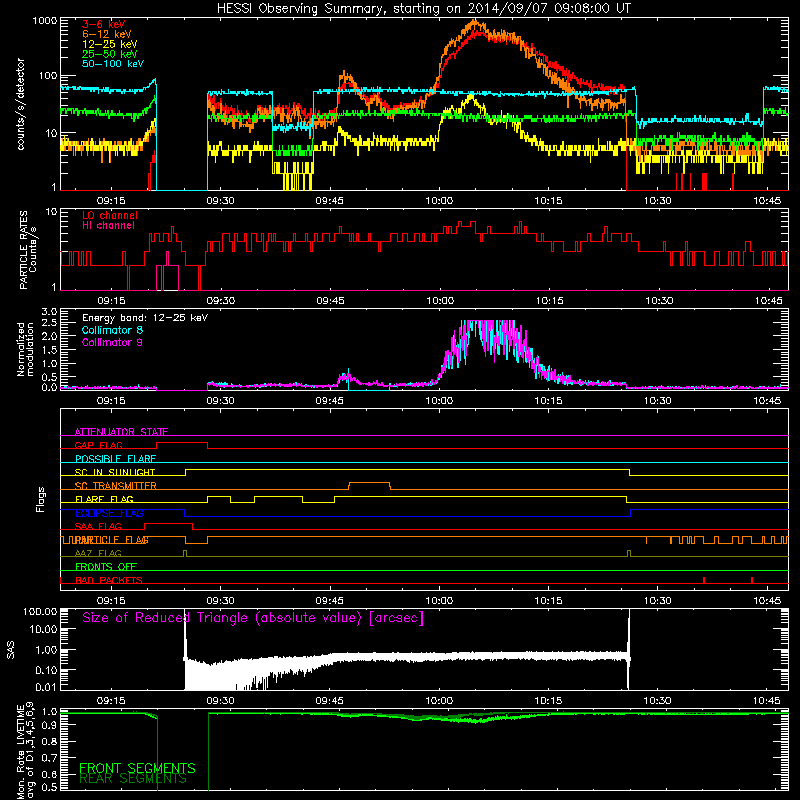Click '10:30' time tick below modulation plot
Image resolution: width=800 pixels, height=800 pixels.
click(x=658, y=401)
